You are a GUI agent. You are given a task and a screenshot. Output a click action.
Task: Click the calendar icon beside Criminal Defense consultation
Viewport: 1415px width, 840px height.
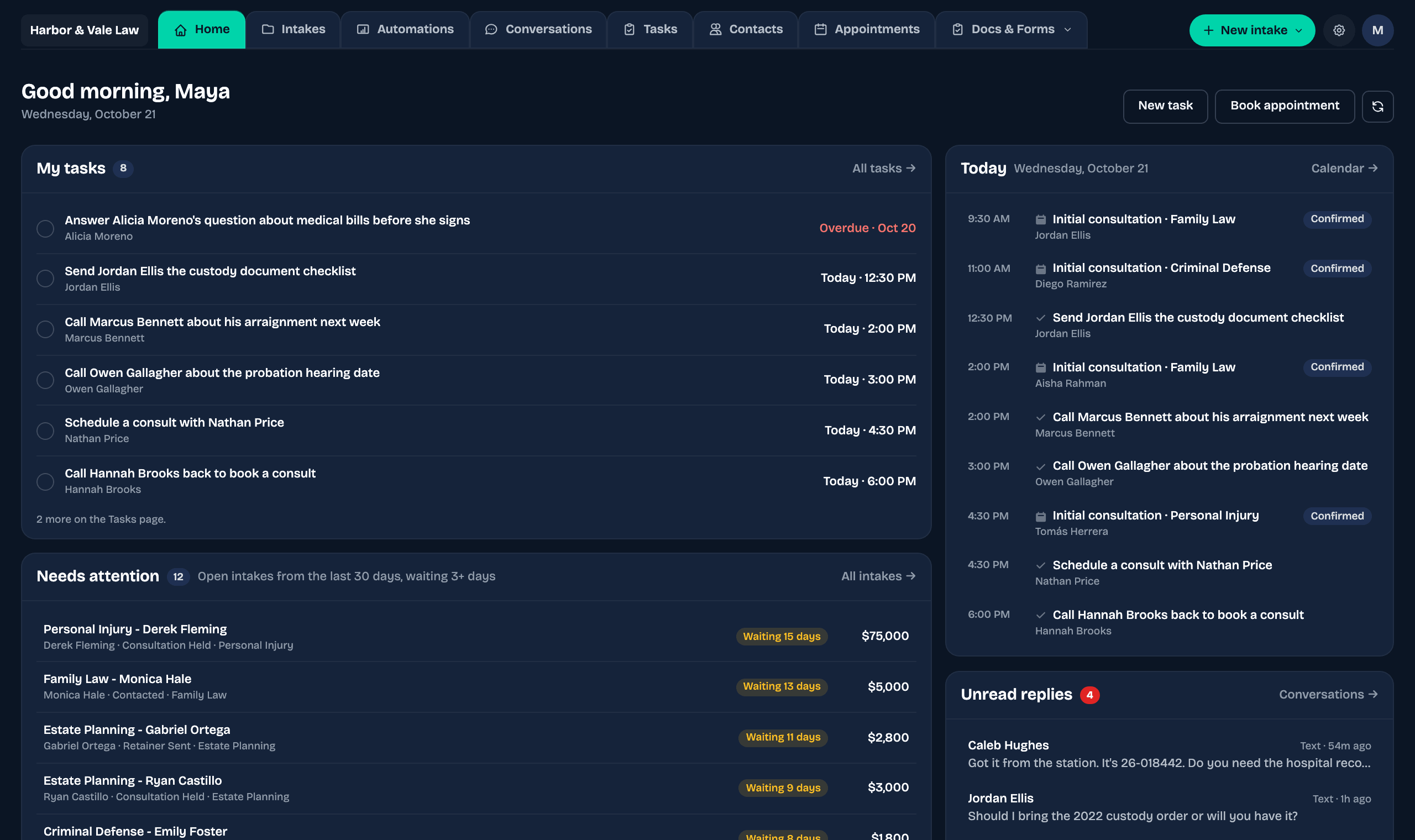tap(1040, 268)
